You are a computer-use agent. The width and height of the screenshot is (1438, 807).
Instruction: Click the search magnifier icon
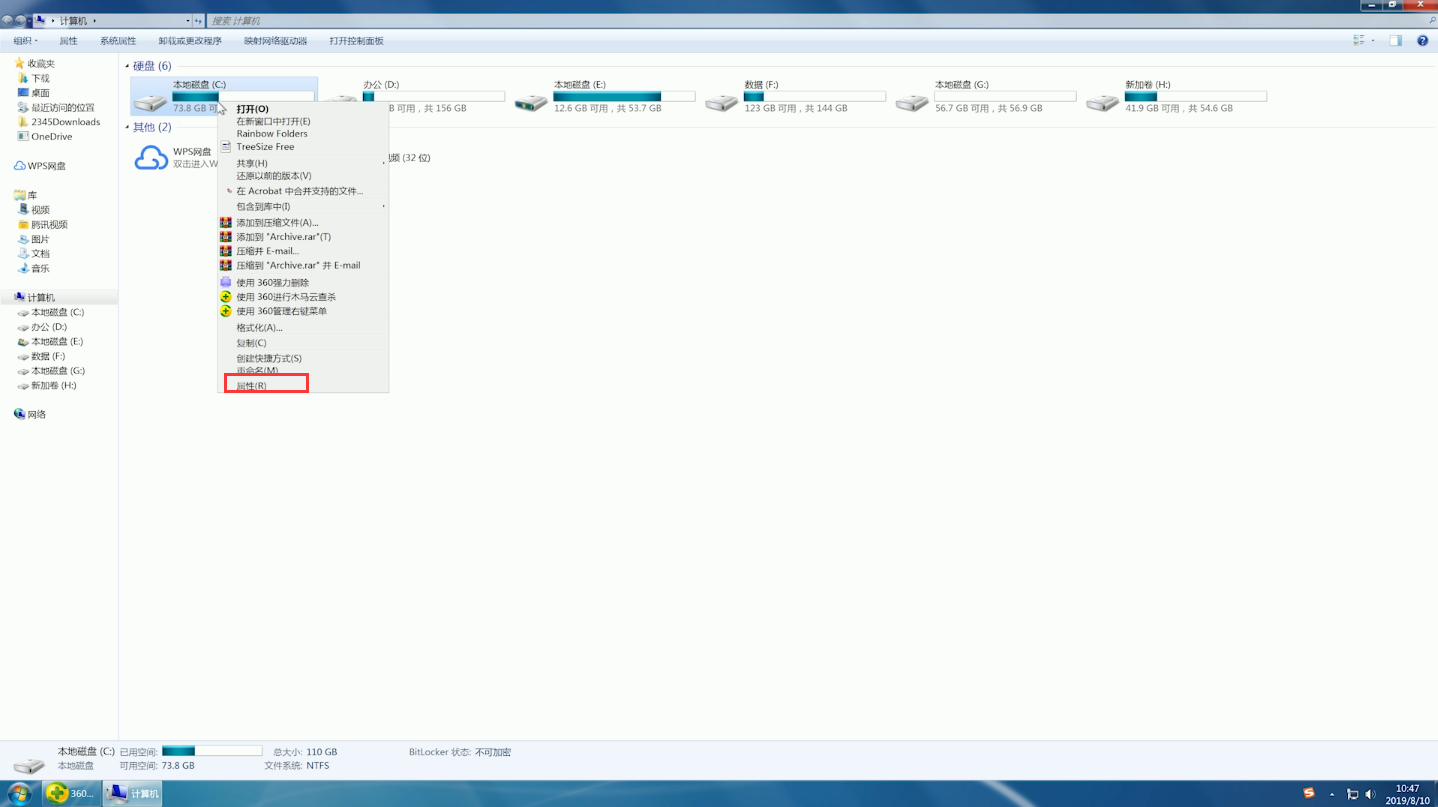coord(1432,20)
